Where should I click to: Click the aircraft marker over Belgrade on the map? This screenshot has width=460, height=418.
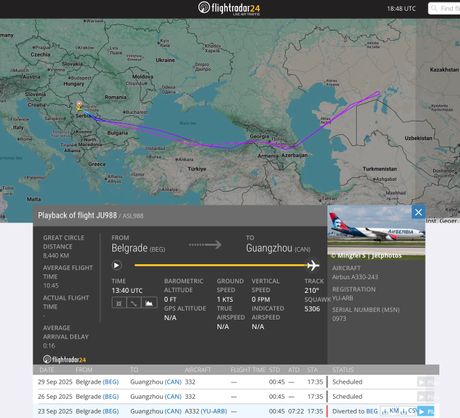[79, 106]
